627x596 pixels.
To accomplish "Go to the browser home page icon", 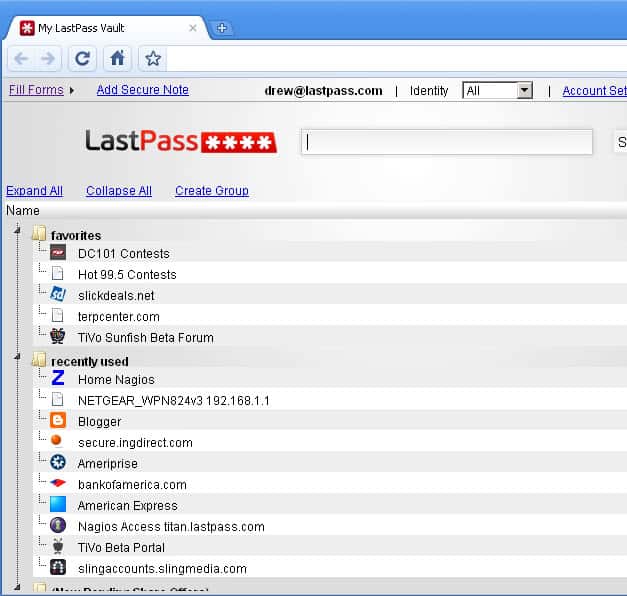I will (x=117, y=59).
